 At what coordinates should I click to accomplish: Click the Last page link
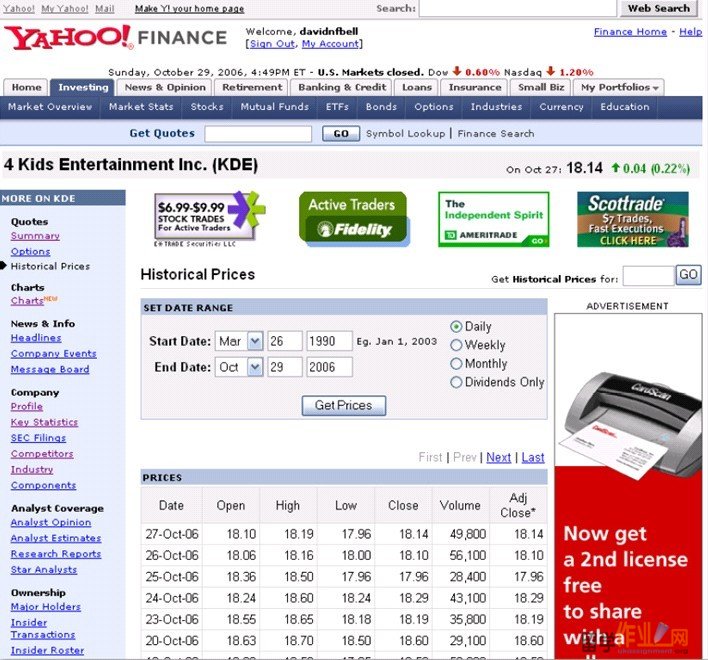[x=533, y=457]
